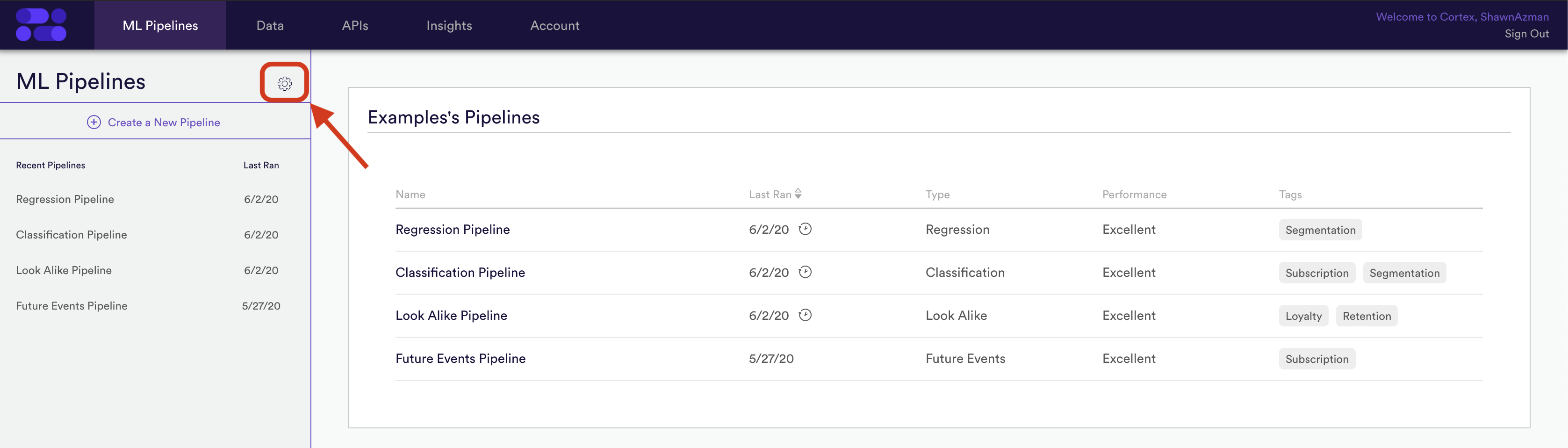Click Look Alike type cell in the table
Screen dimensions: 1568x448
click(956, 315)
